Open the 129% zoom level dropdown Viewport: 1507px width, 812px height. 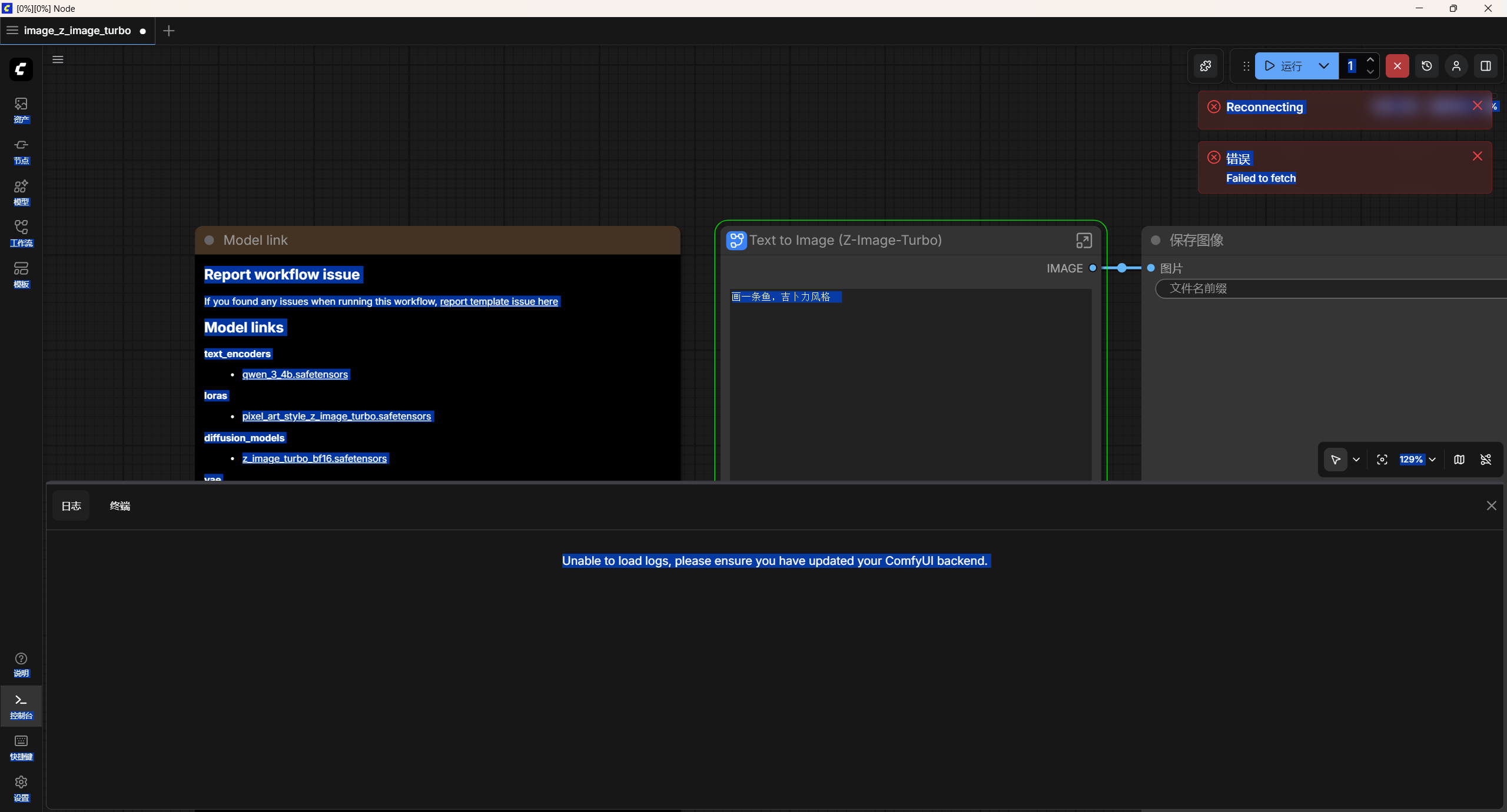(1418, 460)
